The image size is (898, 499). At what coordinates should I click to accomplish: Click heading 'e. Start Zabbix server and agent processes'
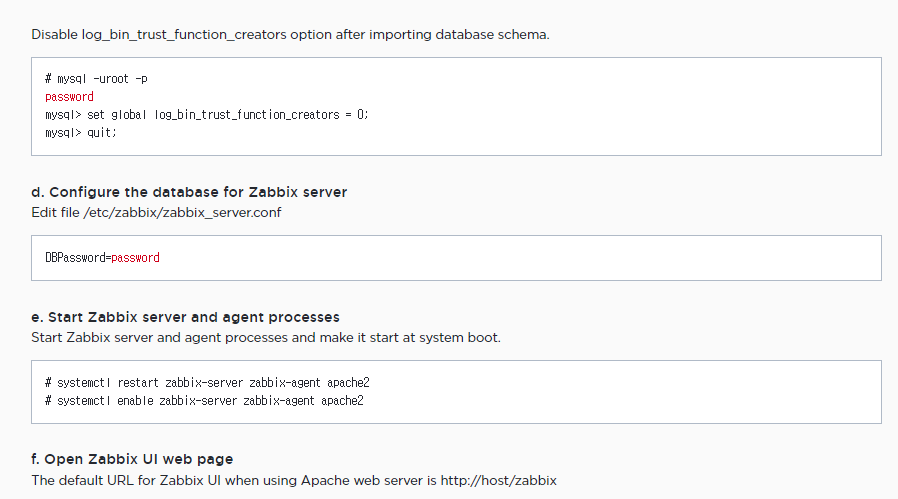(186, 317)
